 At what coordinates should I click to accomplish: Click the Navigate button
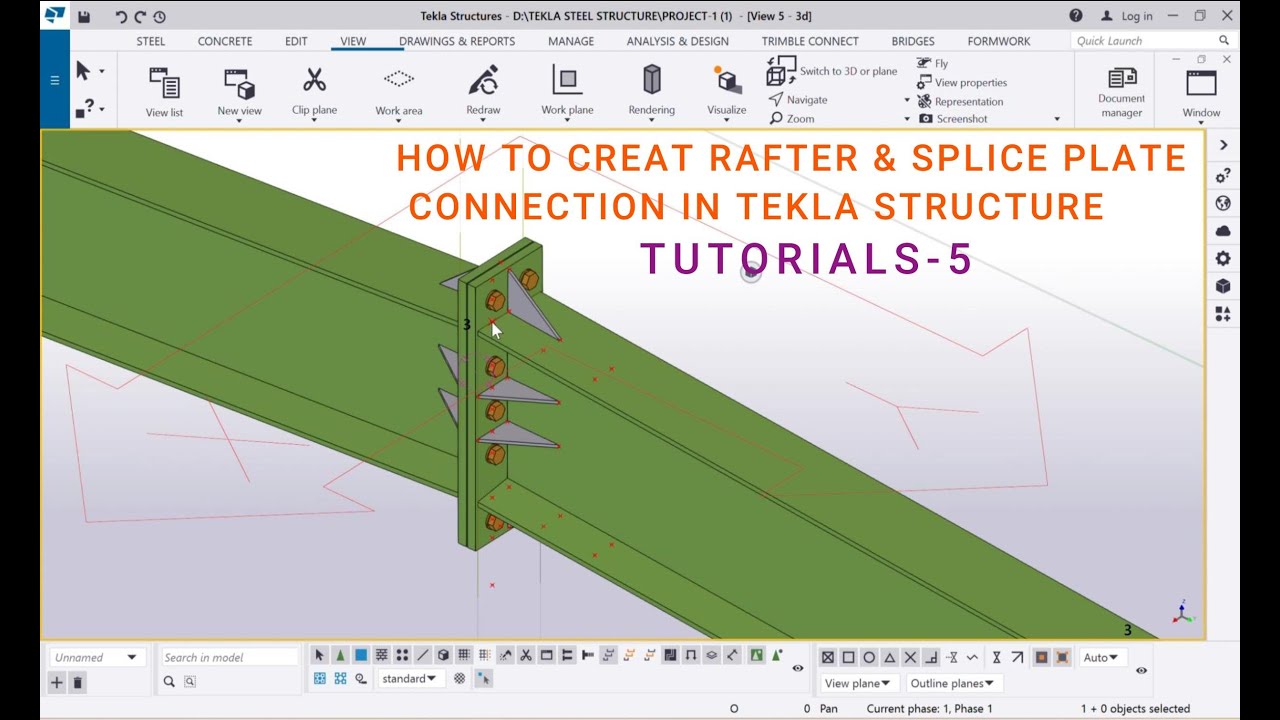pos(798,100)
